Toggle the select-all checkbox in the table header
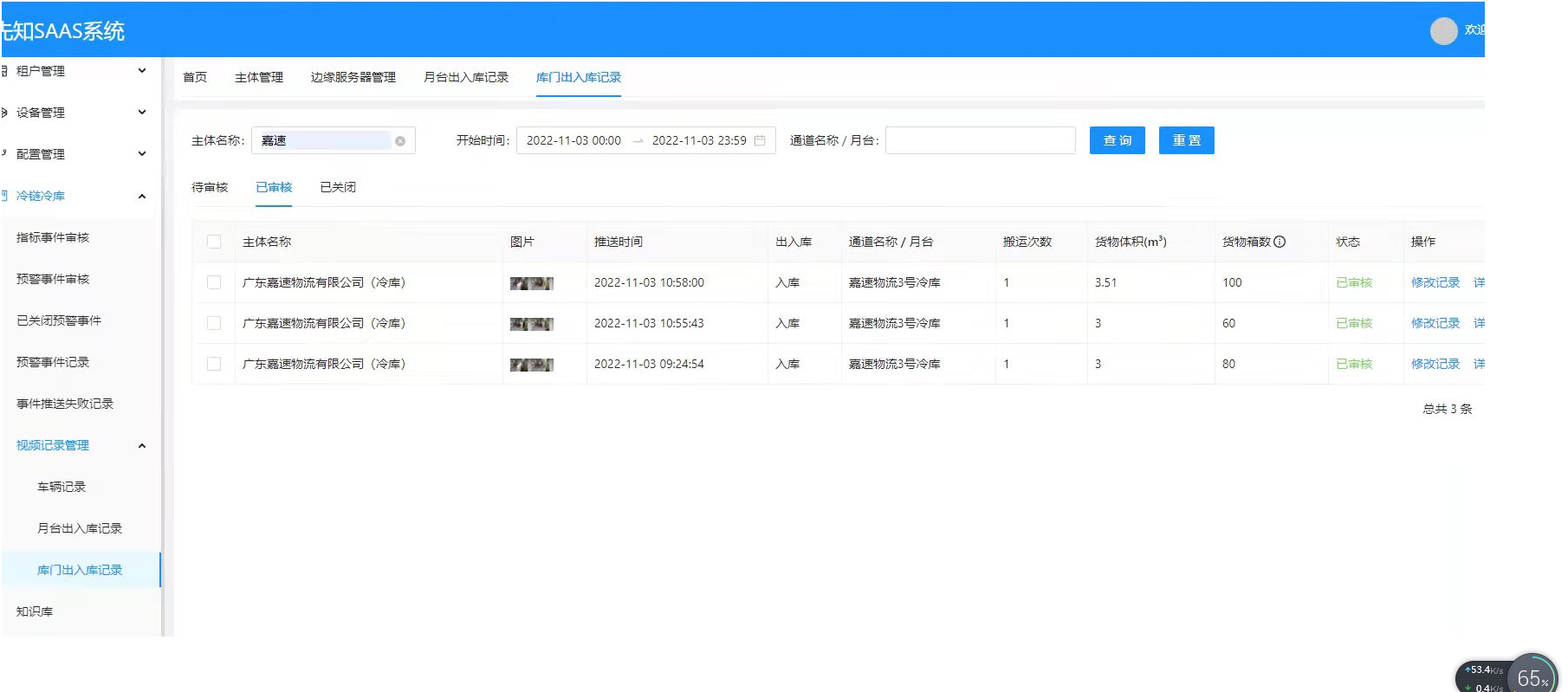The height and width of the screenshot is (692, 1568). tap(214, 242)
